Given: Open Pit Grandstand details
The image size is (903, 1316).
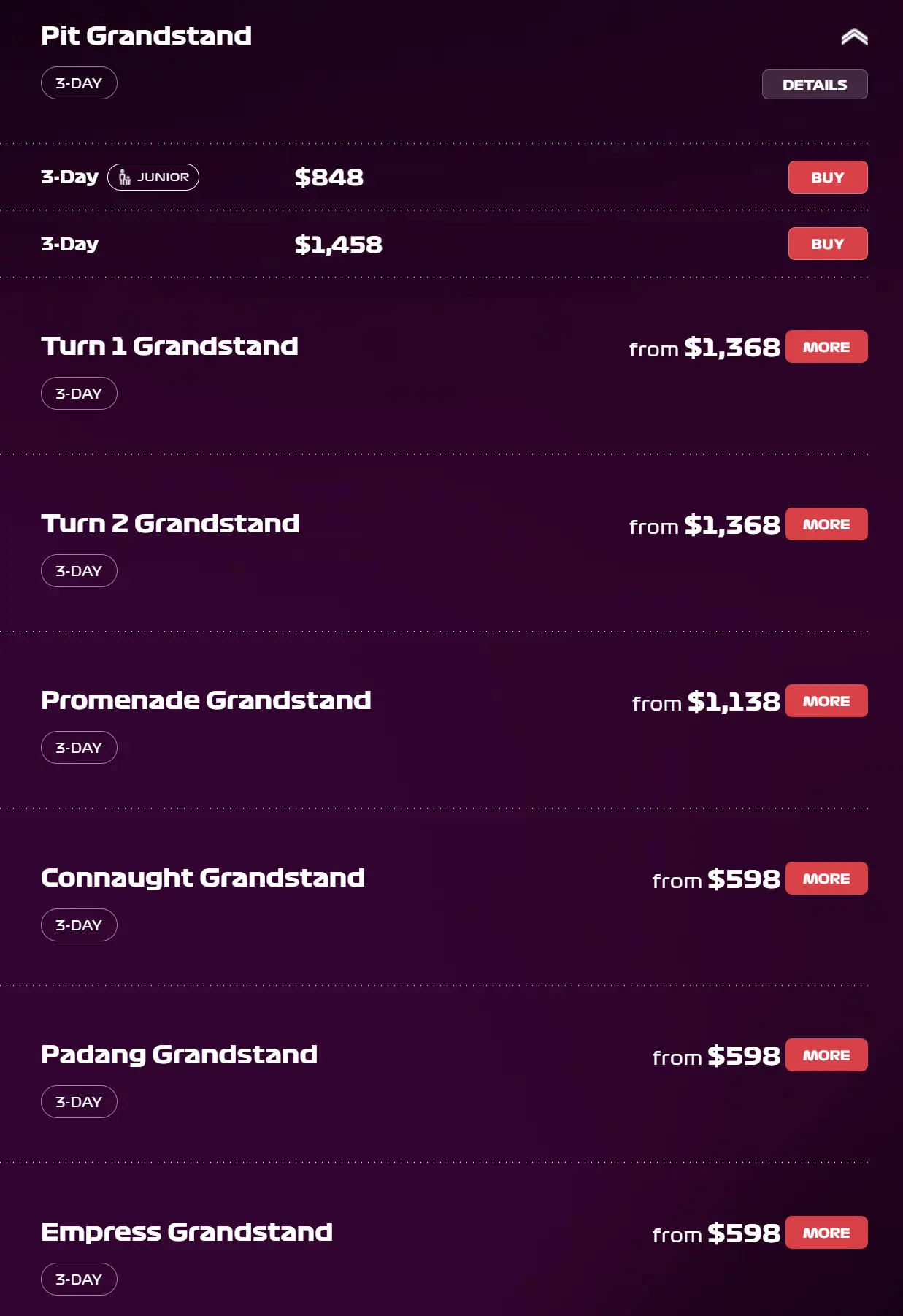Looking at the screenshot, I should coord(814,85).
